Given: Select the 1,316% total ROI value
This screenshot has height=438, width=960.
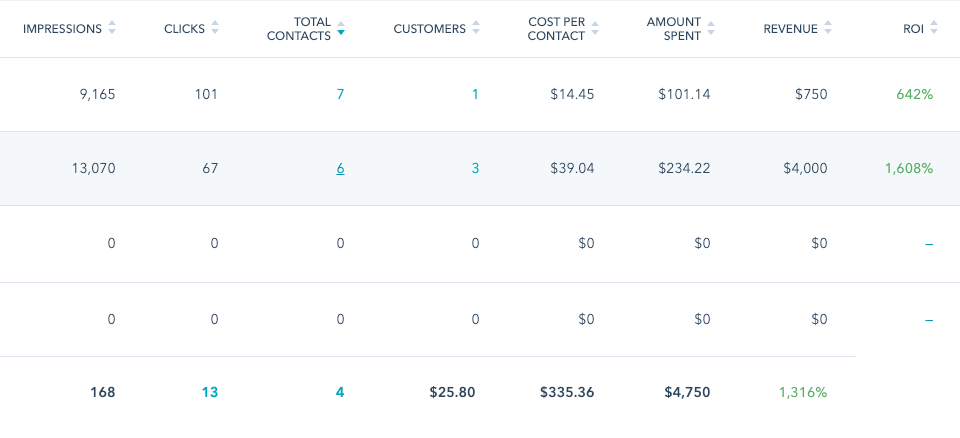Looking at the screenshot, I should click(x=802, y=392).
